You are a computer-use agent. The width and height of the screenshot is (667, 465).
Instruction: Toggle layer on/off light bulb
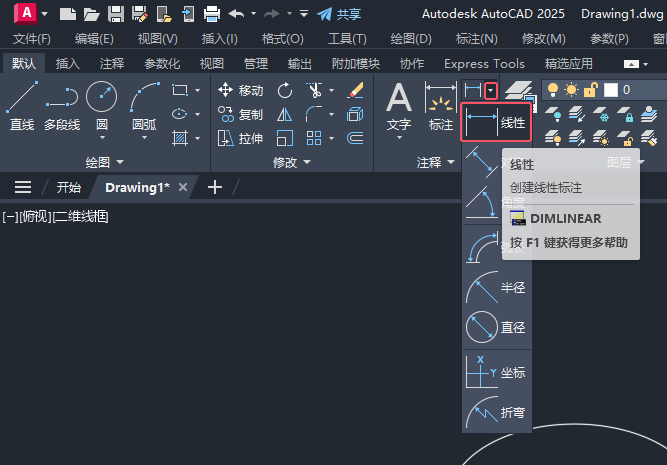click(552, 90)
